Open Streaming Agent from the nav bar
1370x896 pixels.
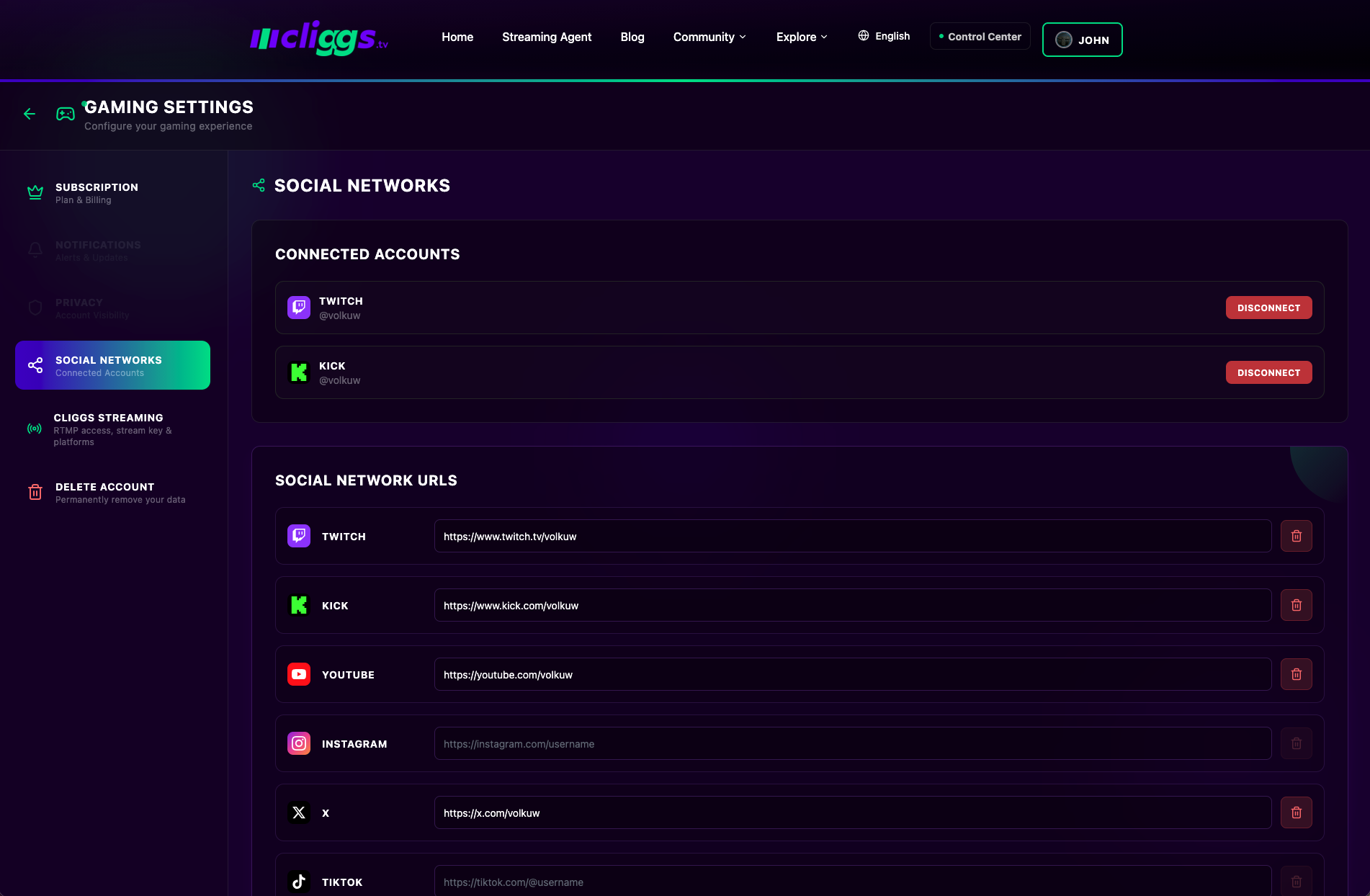coord(547,37)
